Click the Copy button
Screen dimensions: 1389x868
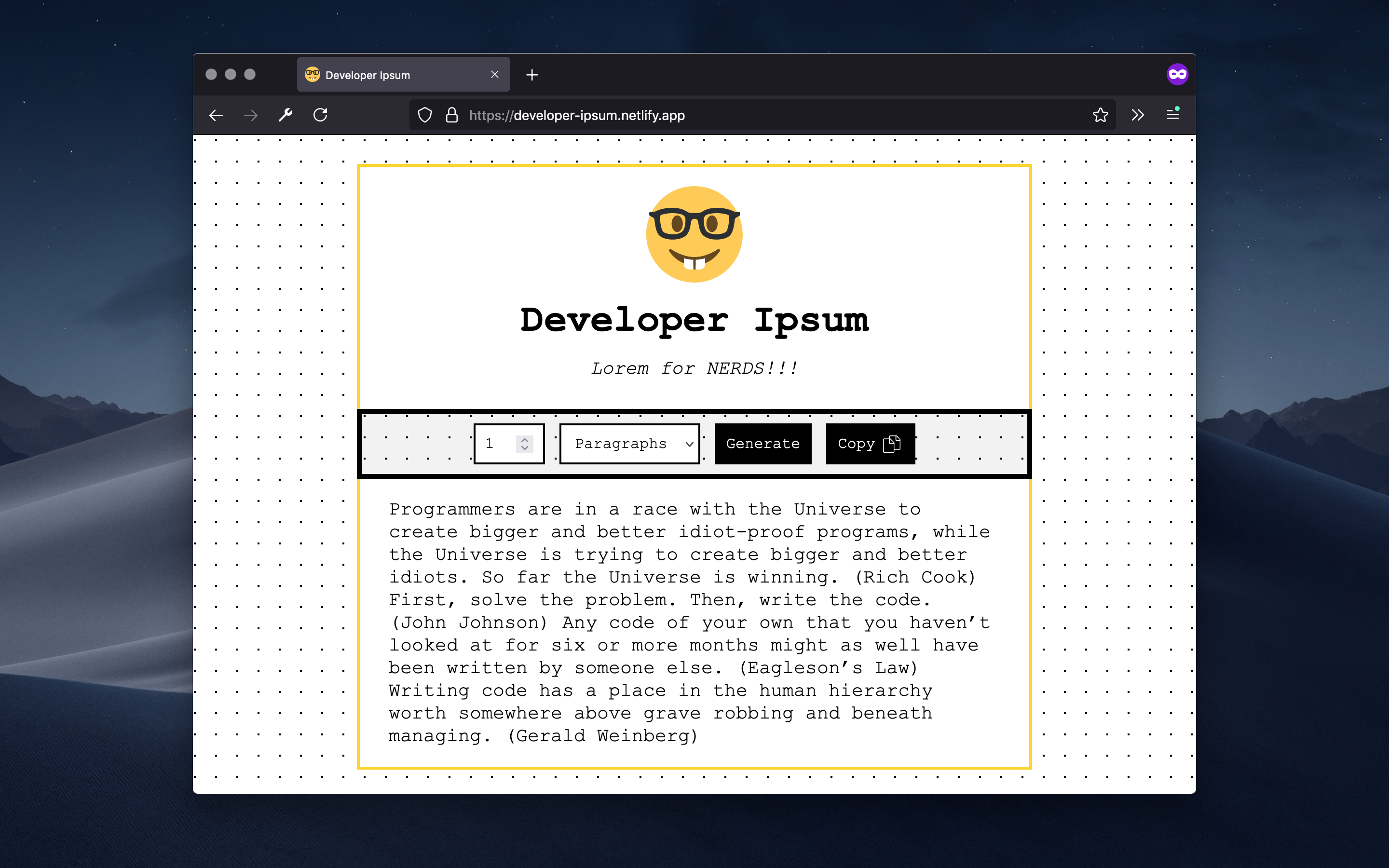(870, 443)
